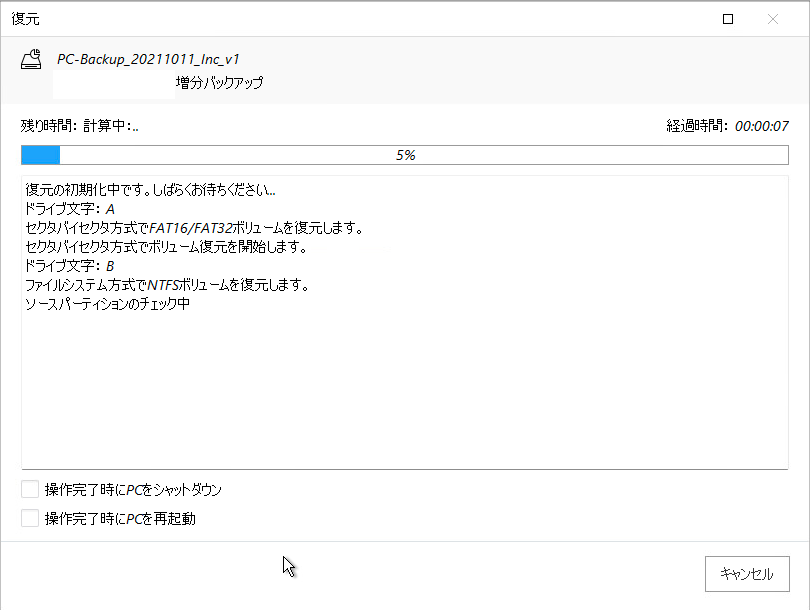The width and height of the screenshot is (810, 610).
Task: Select the PC-Backup_20211011_Inc_v1 title text
Action: point(148,59)
